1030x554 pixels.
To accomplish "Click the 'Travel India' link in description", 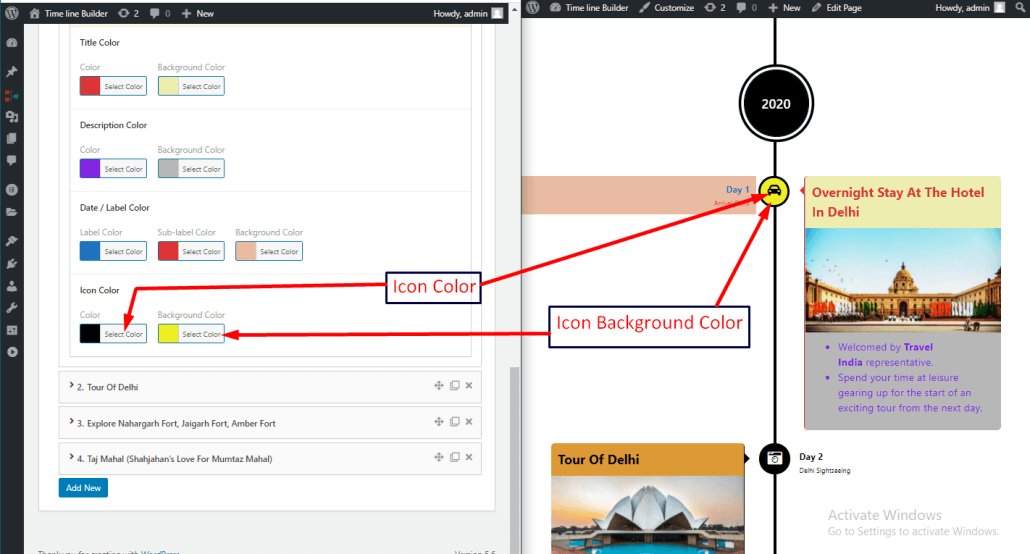I will pyautogui.click(x=918, y=347).
